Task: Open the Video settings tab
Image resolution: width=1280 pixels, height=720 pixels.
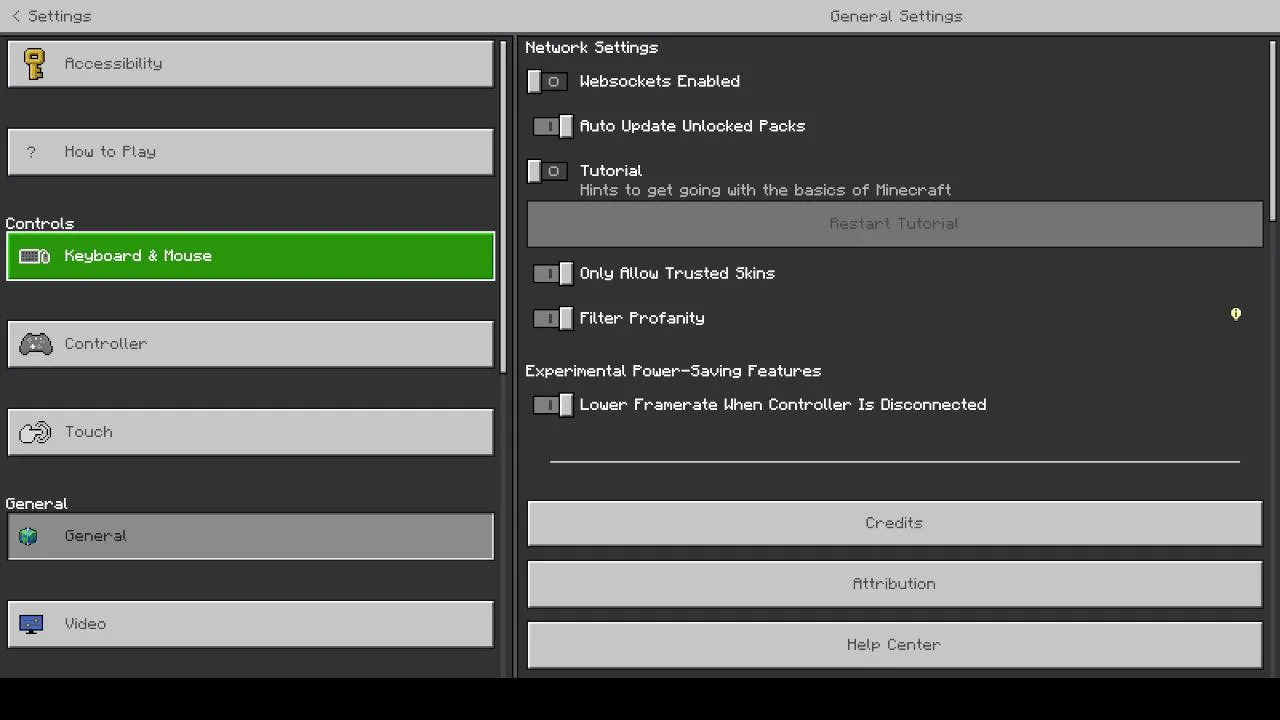Action: coord(250,624)
